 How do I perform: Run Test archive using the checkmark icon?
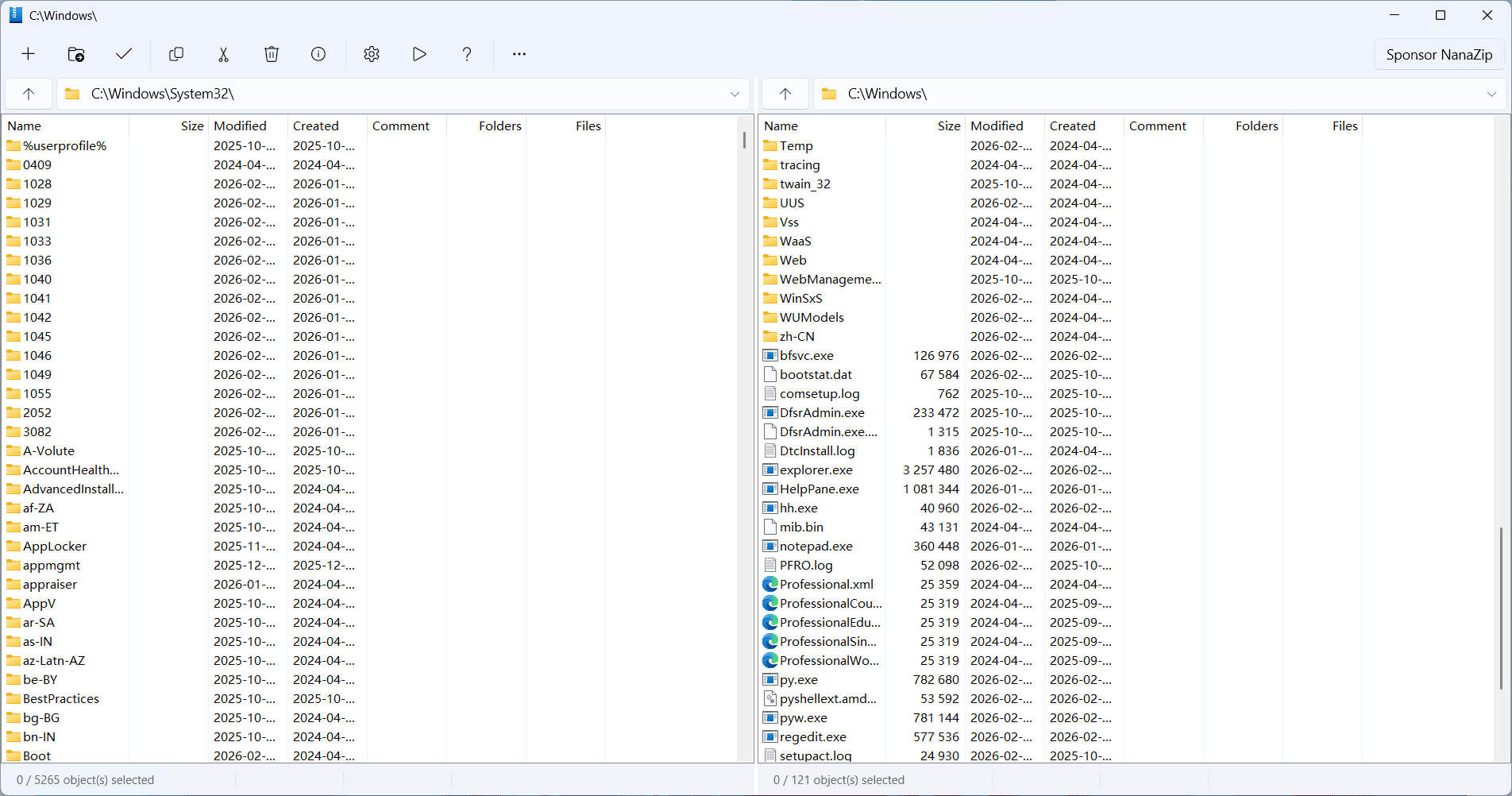tap(124, 54)
